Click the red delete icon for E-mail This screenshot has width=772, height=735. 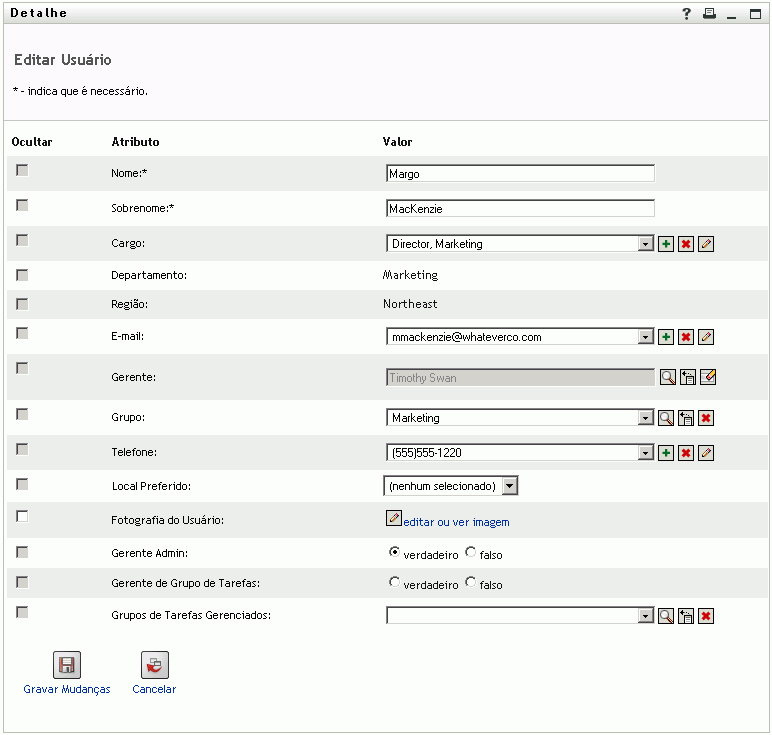tap(686, 337)
